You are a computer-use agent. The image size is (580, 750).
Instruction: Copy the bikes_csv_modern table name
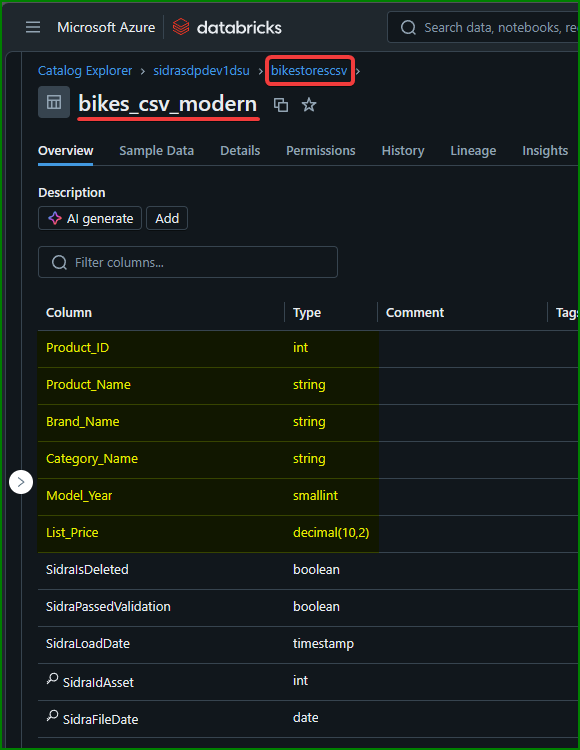point(281,105)
